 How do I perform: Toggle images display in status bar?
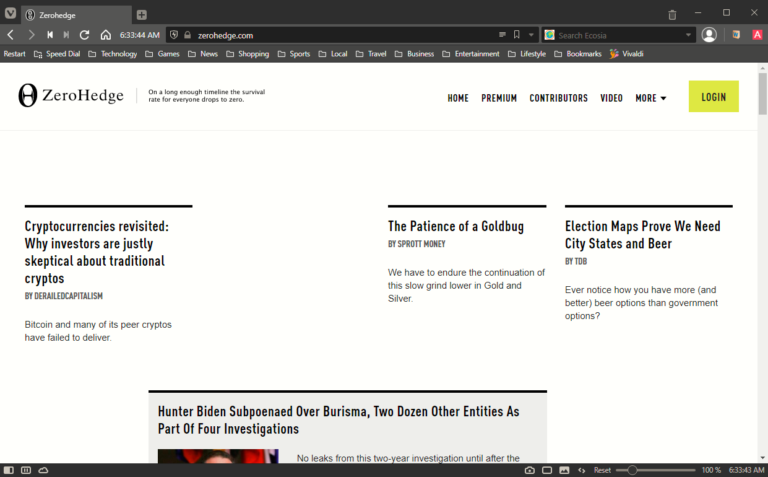coord(564,470)
